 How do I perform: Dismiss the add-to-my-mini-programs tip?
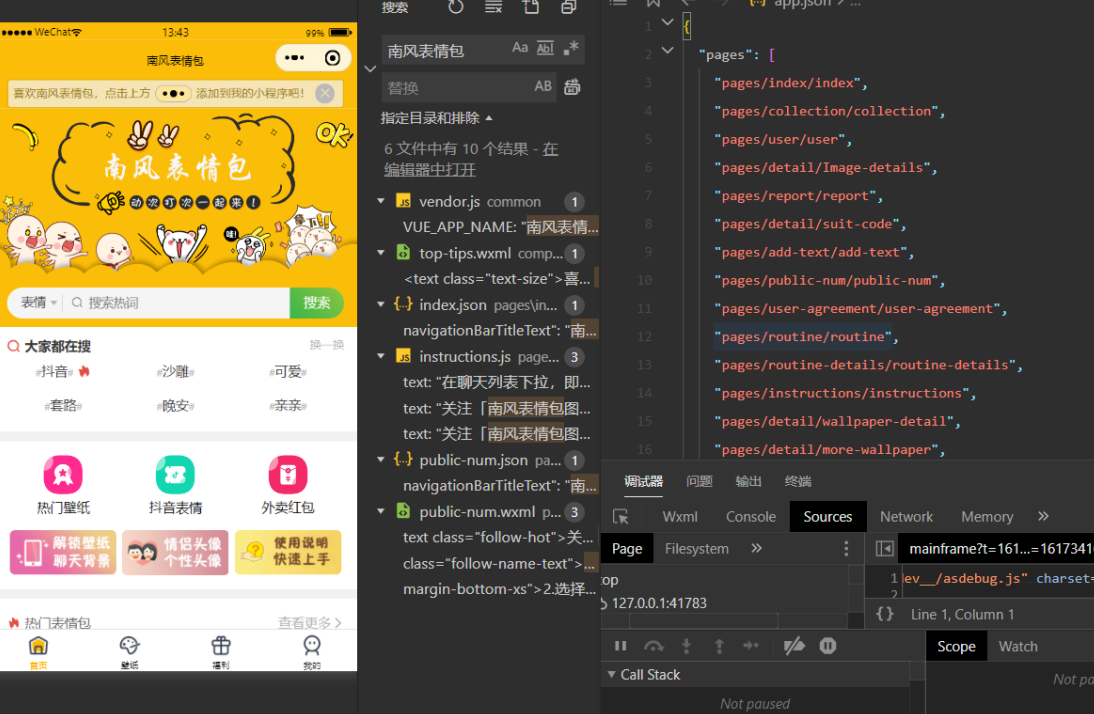point(324,93)
